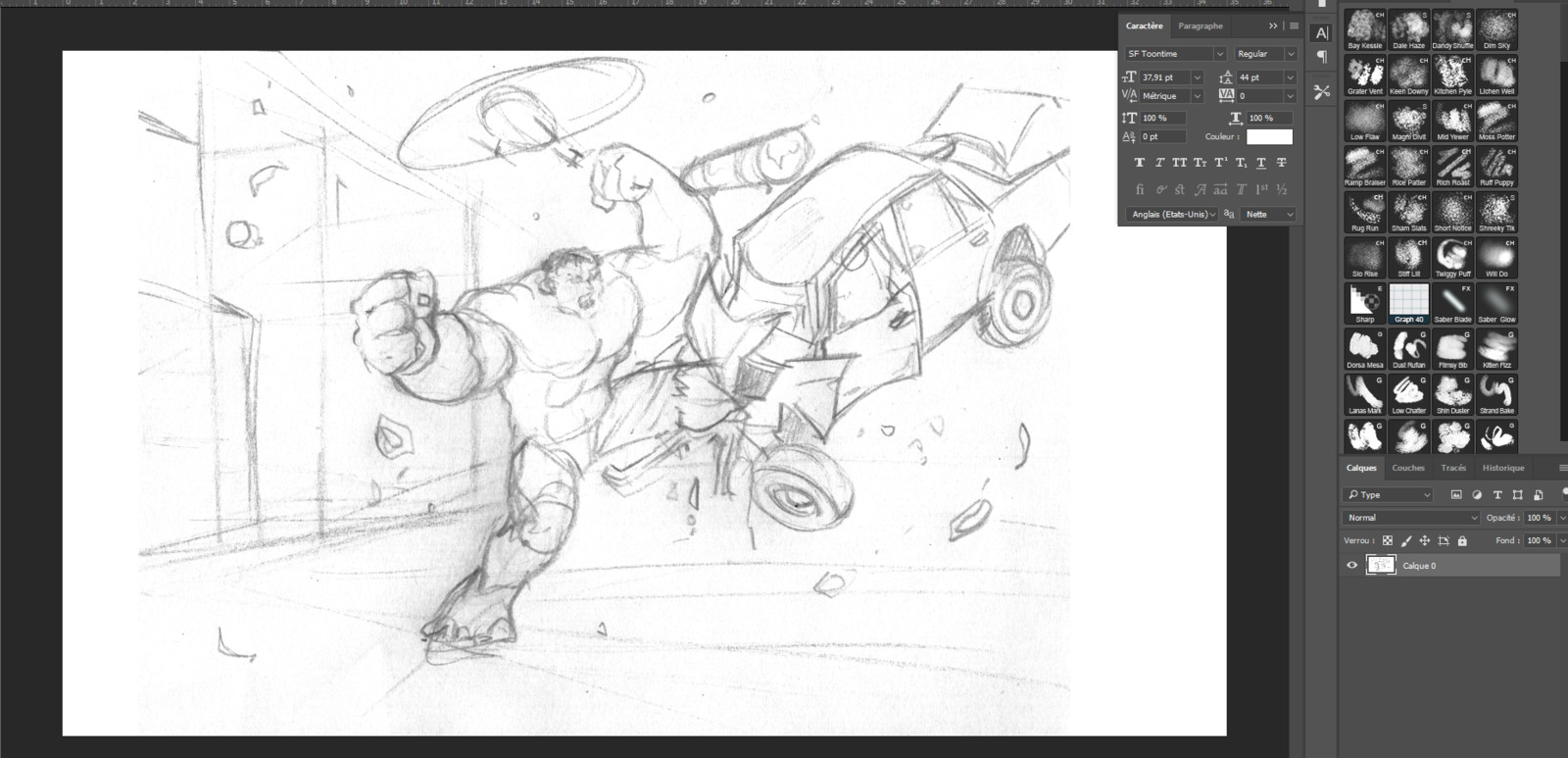Toggle lock position move icon
The width and height of the screenshot is (1568, 758).
pyautogui.click(x=1425, y=540)
